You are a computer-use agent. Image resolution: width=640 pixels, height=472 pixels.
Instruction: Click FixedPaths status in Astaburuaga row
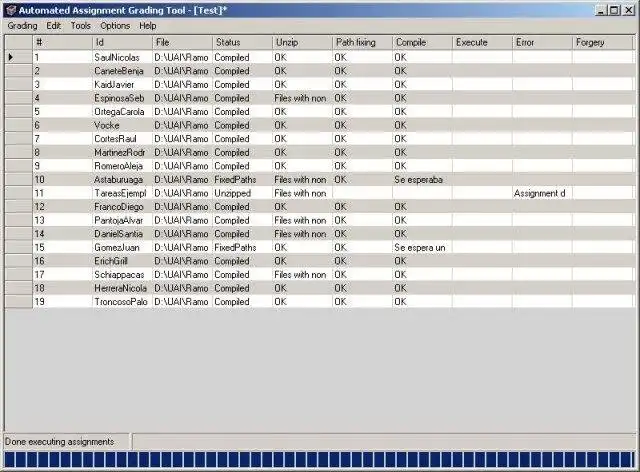(242, 179)
